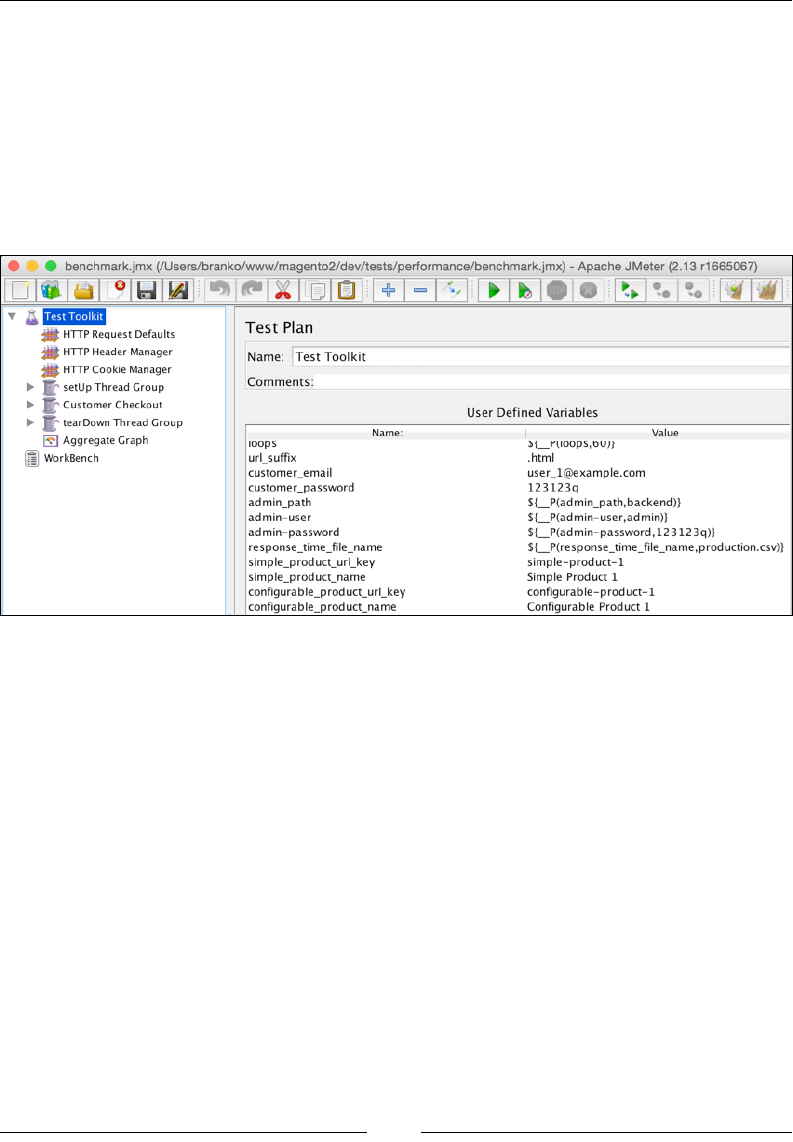Cut selection with the scissors icon
The image size is (793, 1142).
coord(283,290)
